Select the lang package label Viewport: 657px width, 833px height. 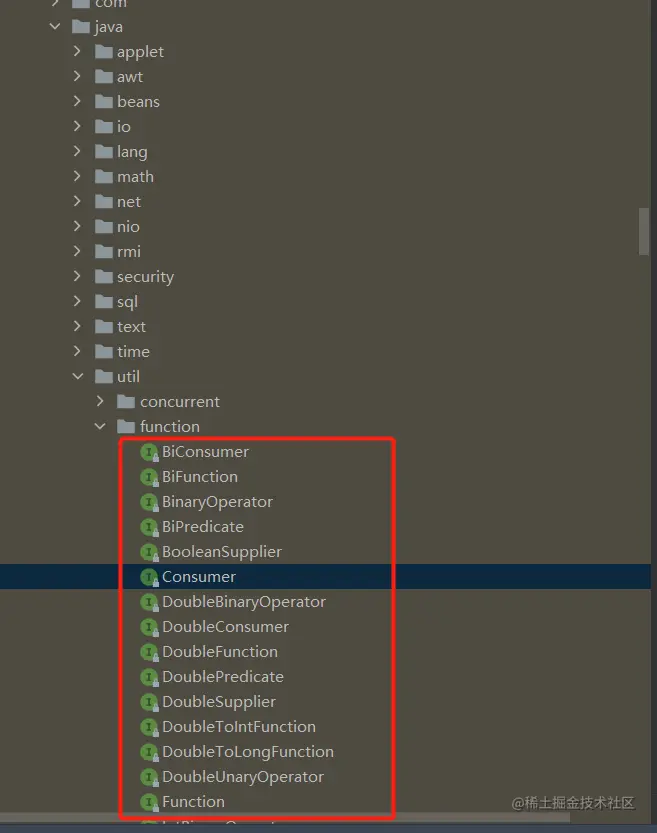pos(132,152)
